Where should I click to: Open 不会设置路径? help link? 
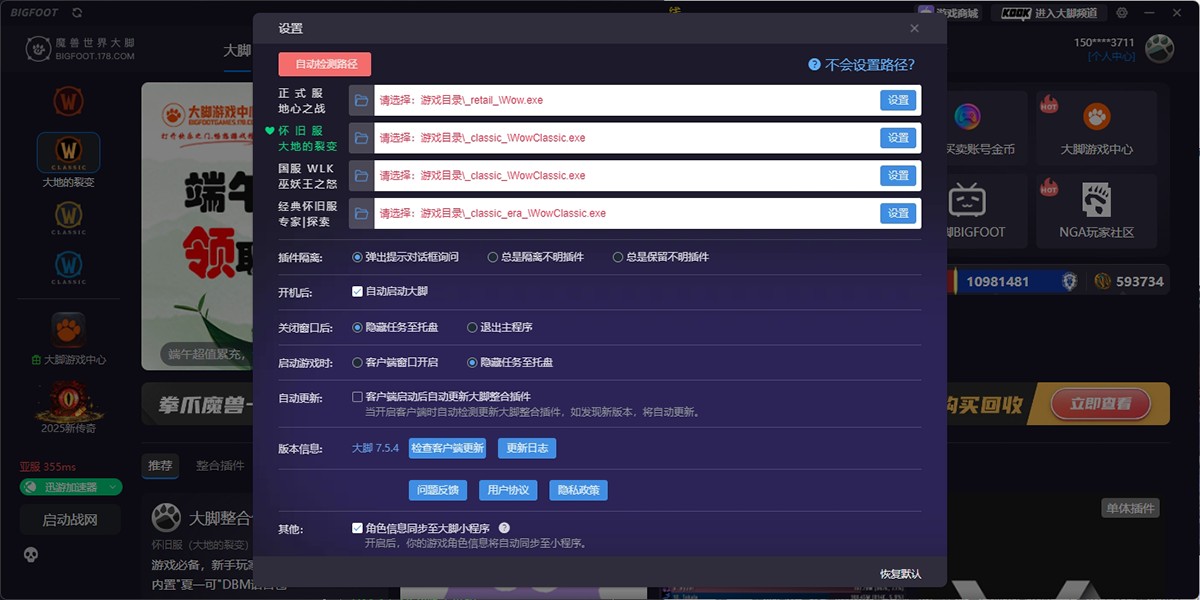pyautogui.click(x=865, y=63)
